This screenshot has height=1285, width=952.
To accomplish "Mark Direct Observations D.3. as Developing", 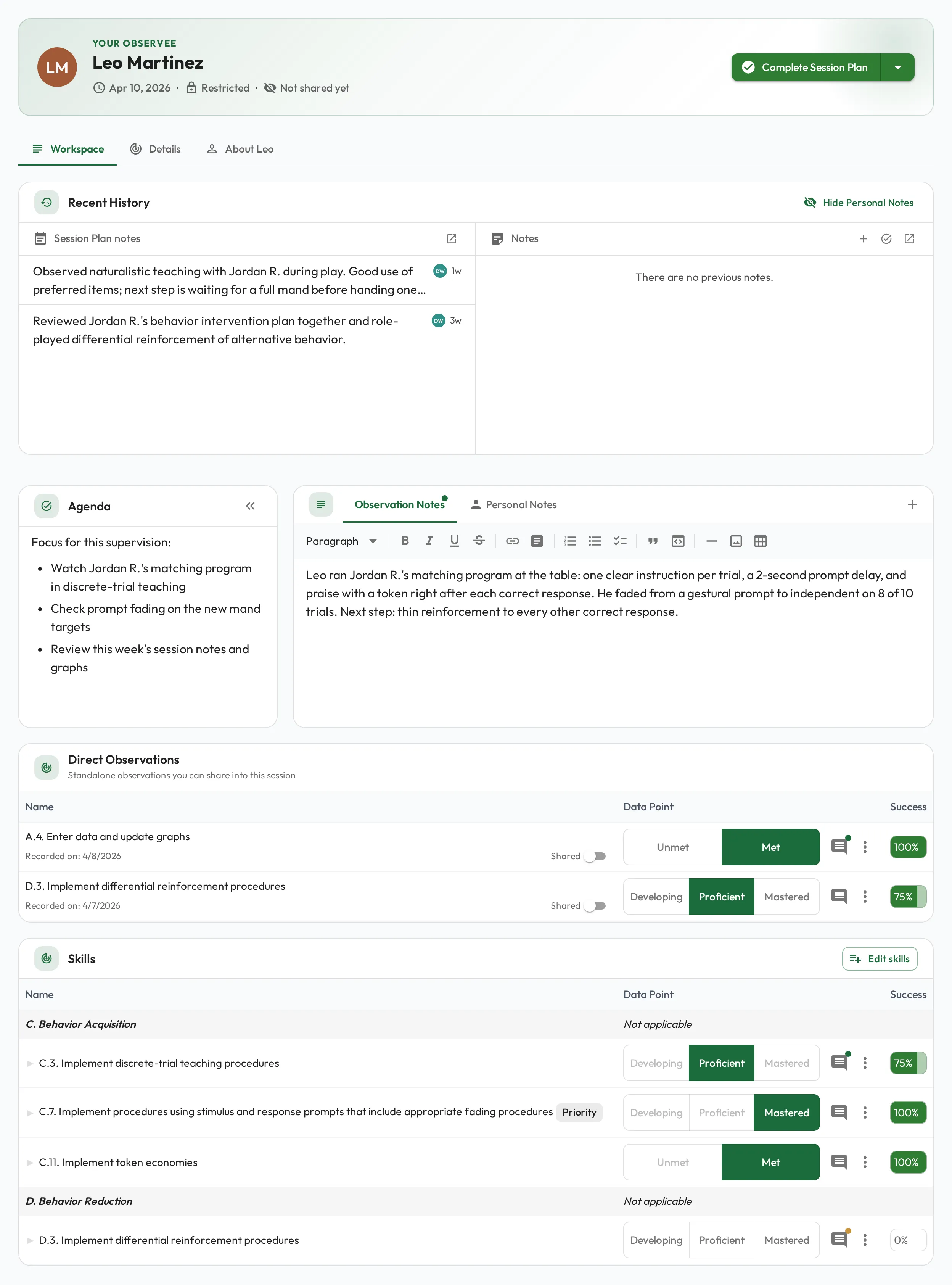I will click(x=656, y=897).
